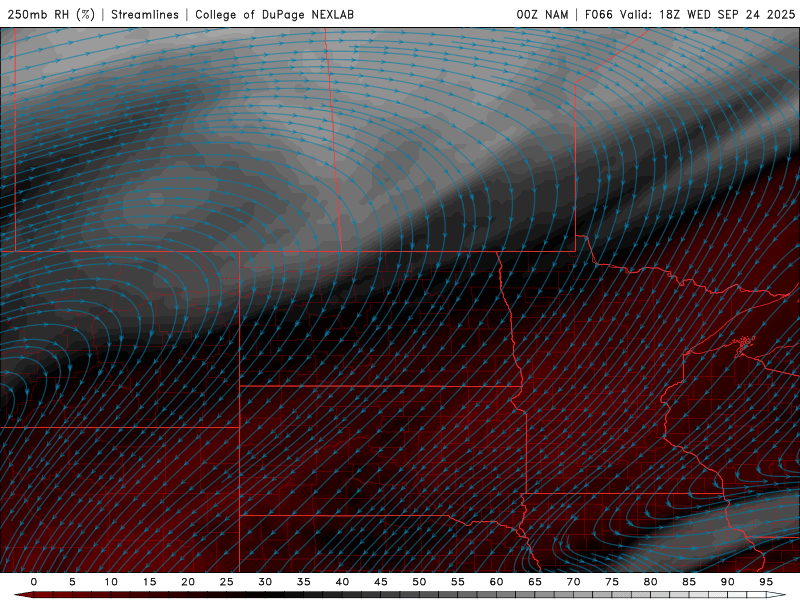This screenshot has height=600, width=800.
Task: Select the "Streamlines" header text
Action: click(145, 14)
